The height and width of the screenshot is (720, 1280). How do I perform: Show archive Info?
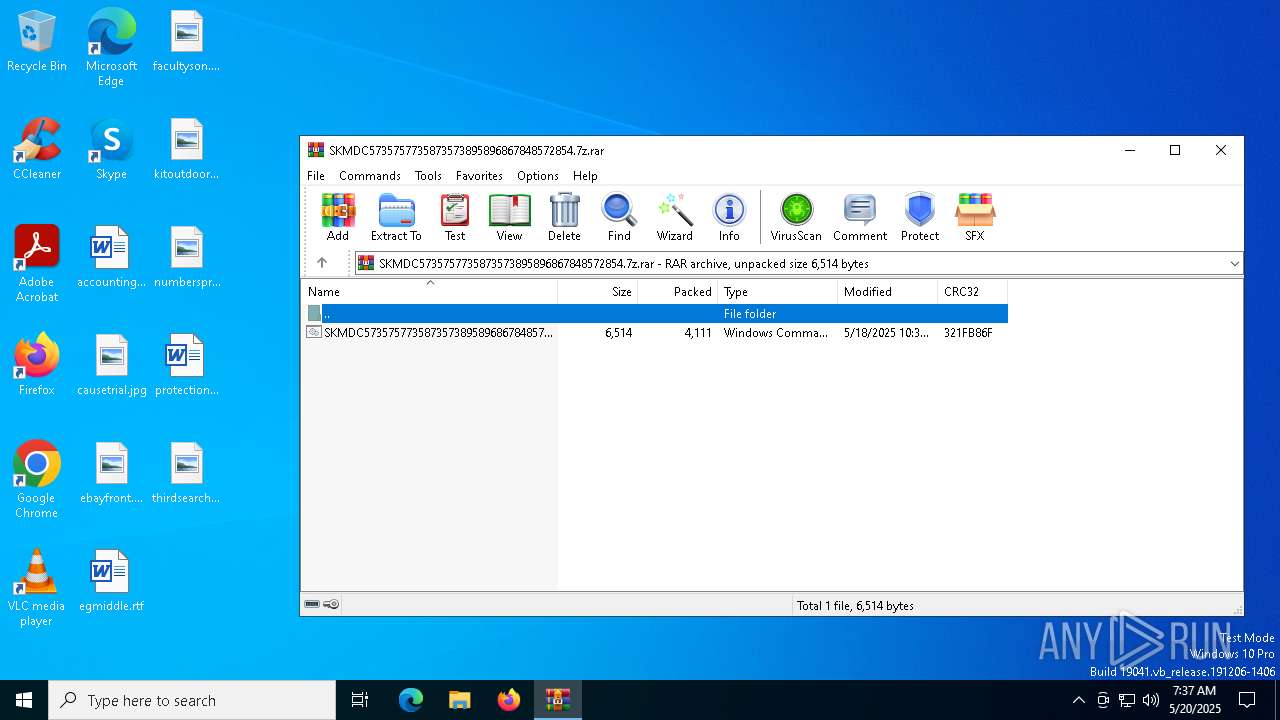pos(729,217)
